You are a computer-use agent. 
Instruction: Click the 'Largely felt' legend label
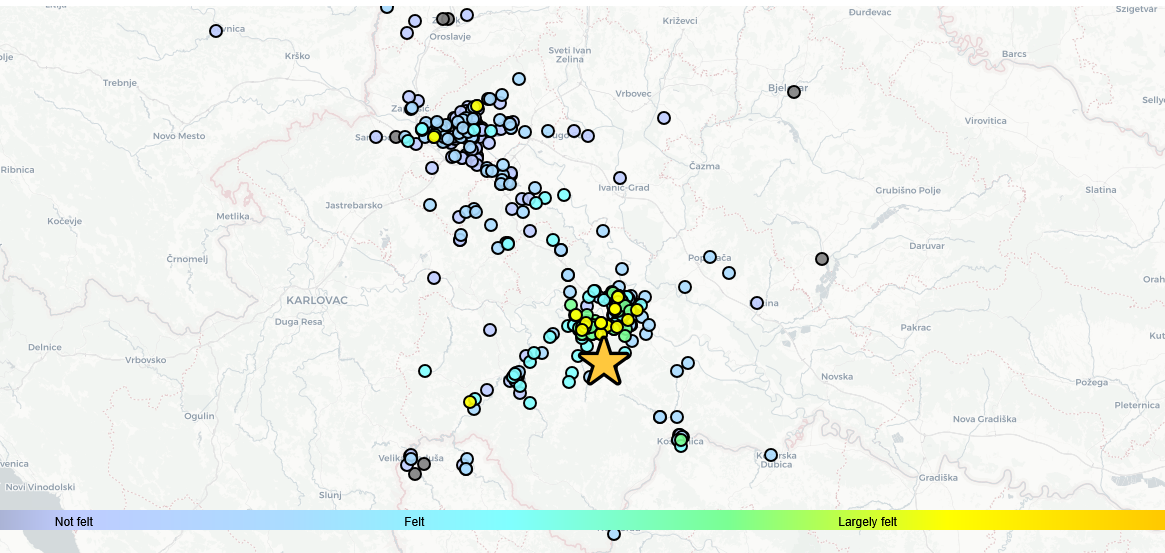[867, 522]
